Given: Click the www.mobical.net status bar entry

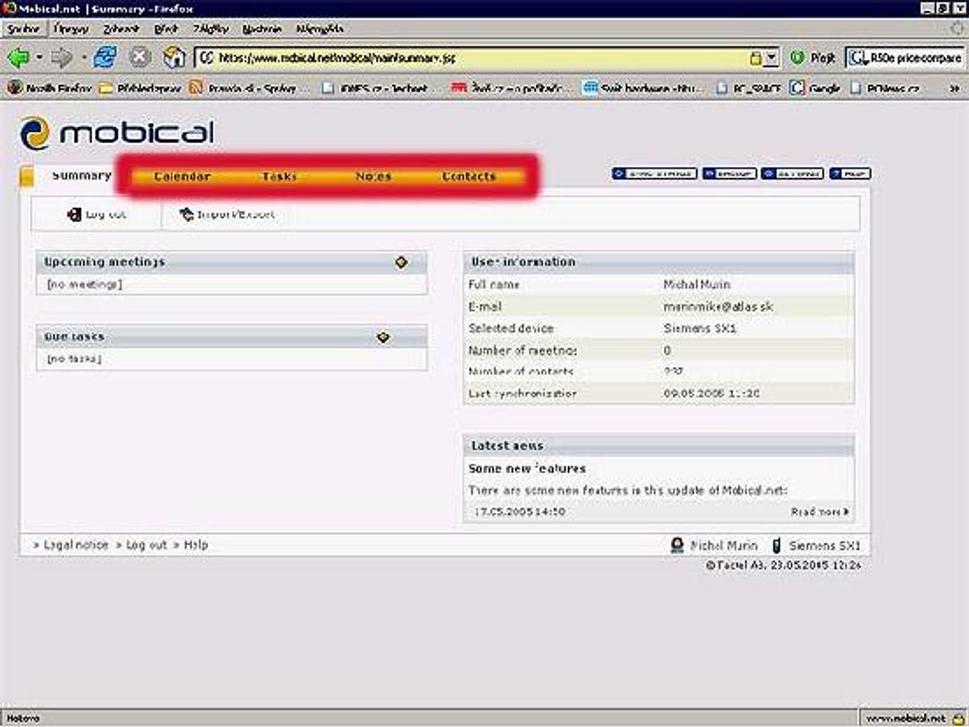Looking at the screenshot, I should pos(906,718).
